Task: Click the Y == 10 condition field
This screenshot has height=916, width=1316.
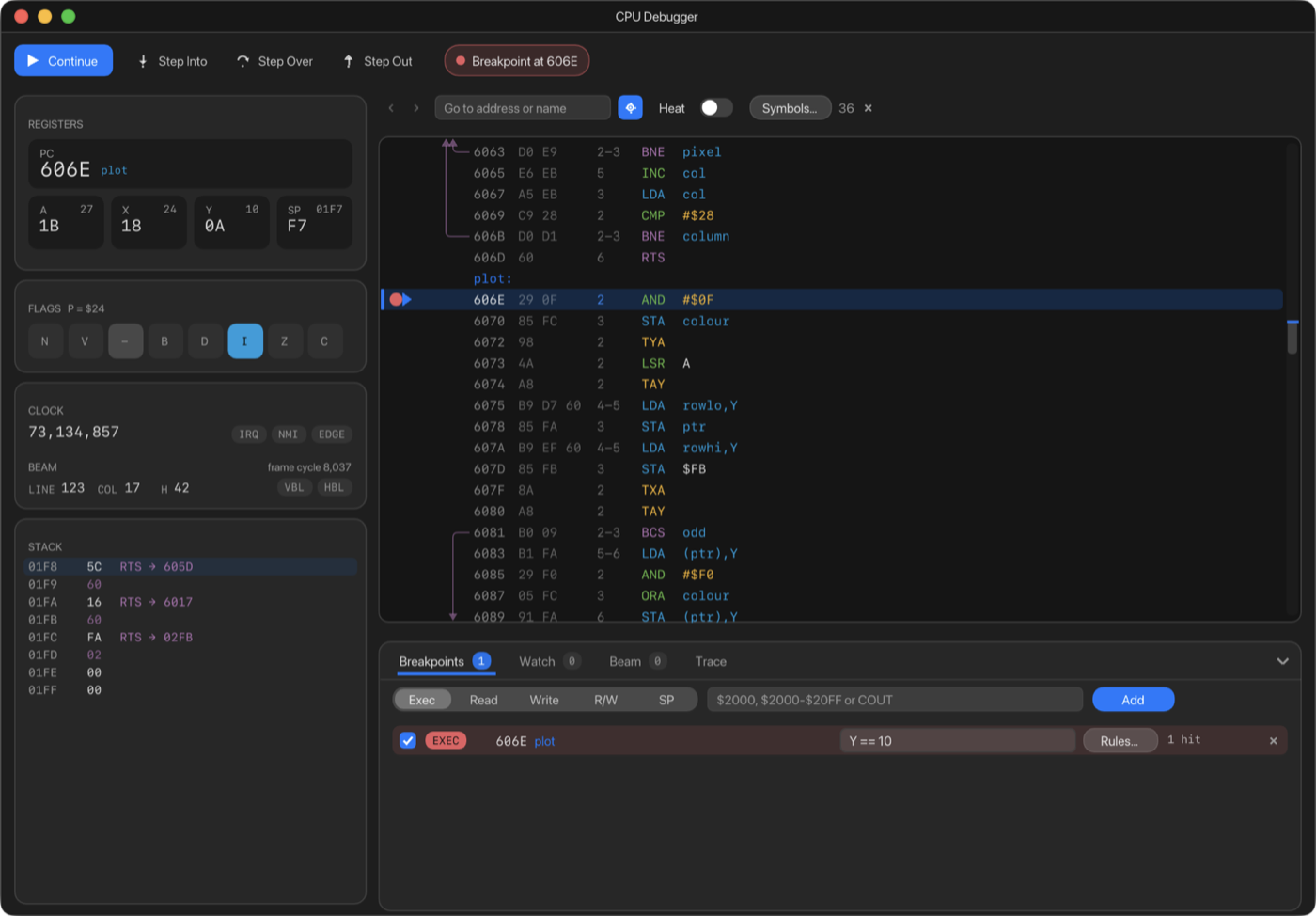Action: [958, 741]
